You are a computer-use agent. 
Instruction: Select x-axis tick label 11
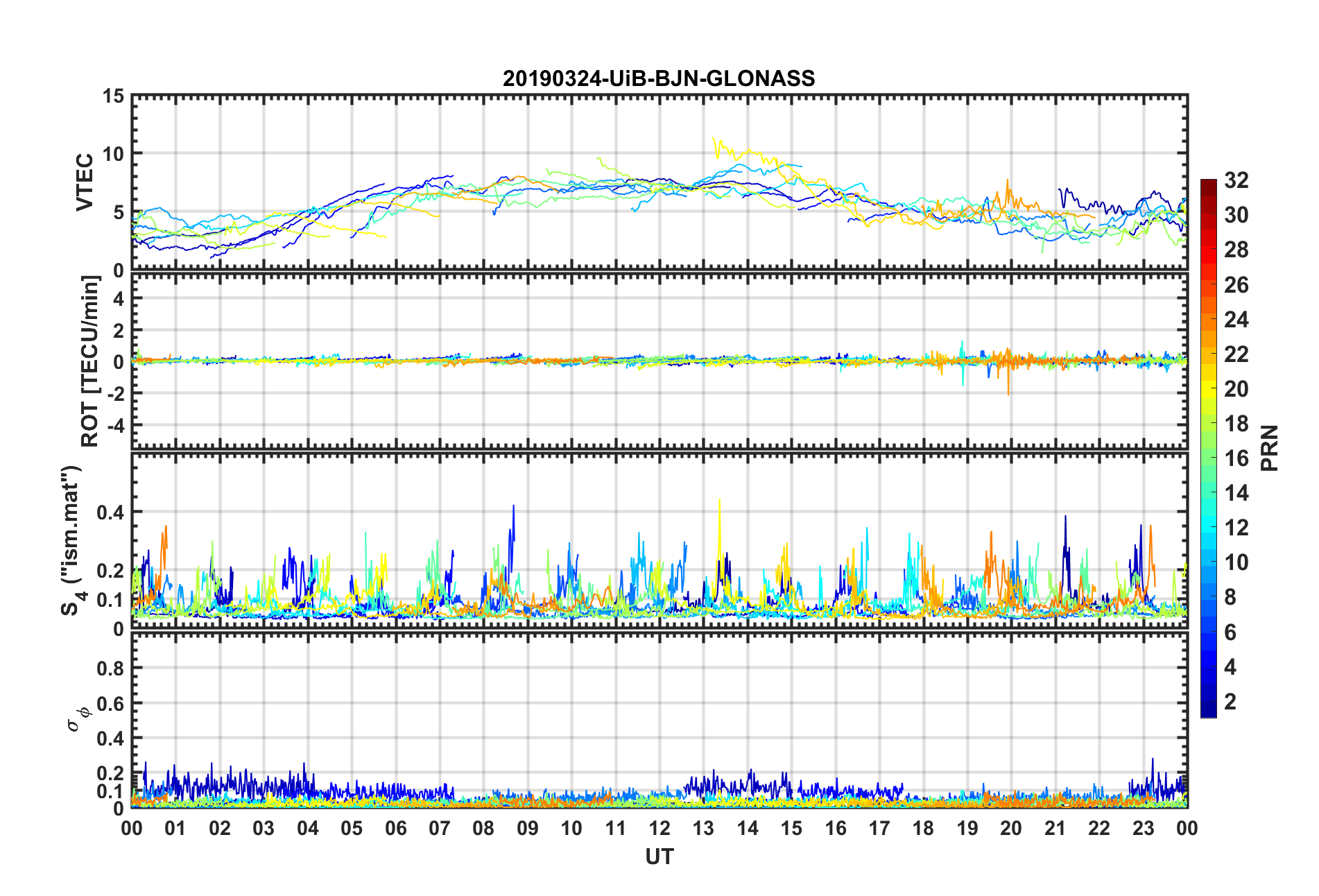(x=616, y=828)
